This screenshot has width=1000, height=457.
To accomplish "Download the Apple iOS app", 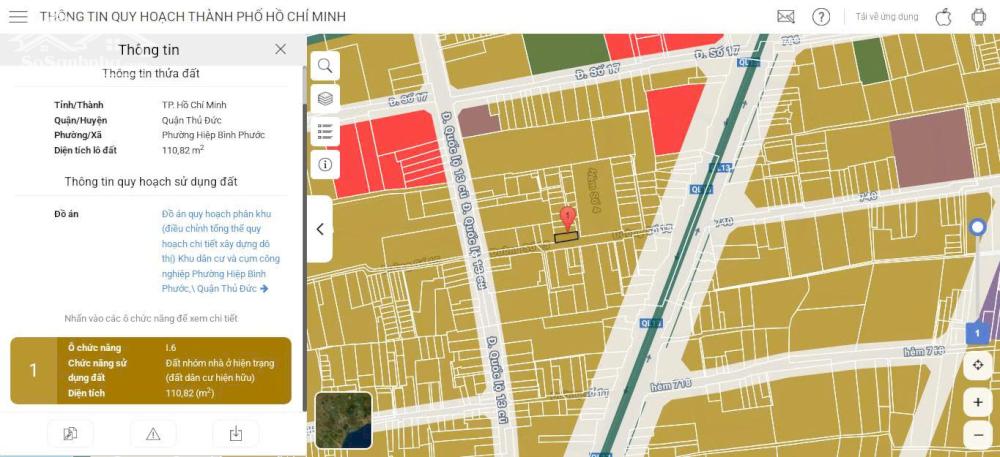I will (x=942, y=17).
